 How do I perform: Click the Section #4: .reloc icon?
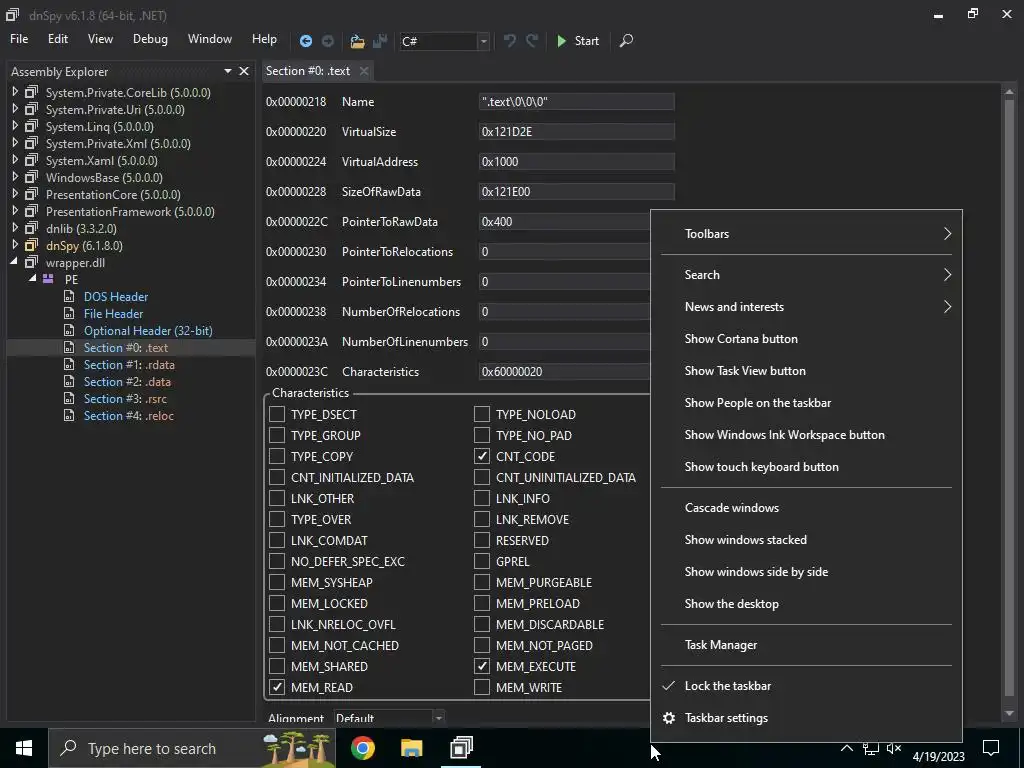69,415
